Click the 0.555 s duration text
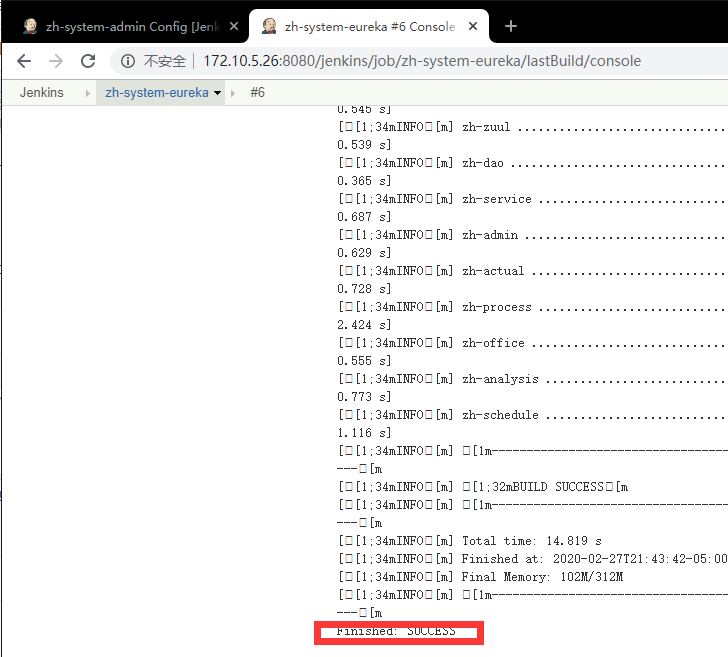Image resolution: width=728 pixels, height=657 pixels. (x=364, y=361)
